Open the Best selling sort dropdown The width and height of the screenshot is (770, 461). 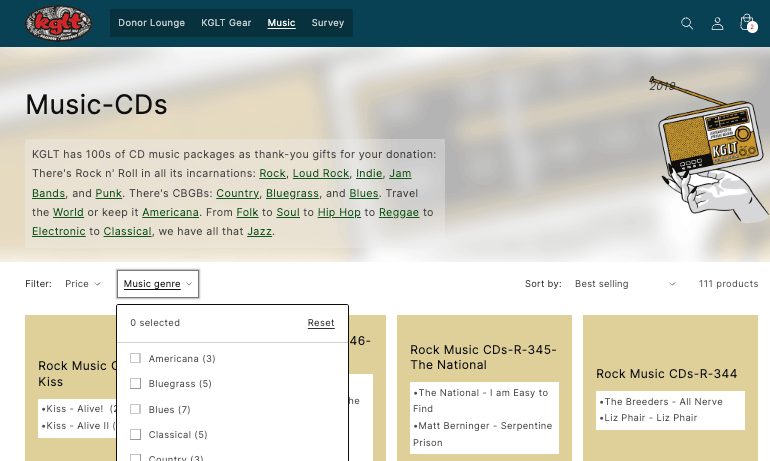tap(625, 284)
